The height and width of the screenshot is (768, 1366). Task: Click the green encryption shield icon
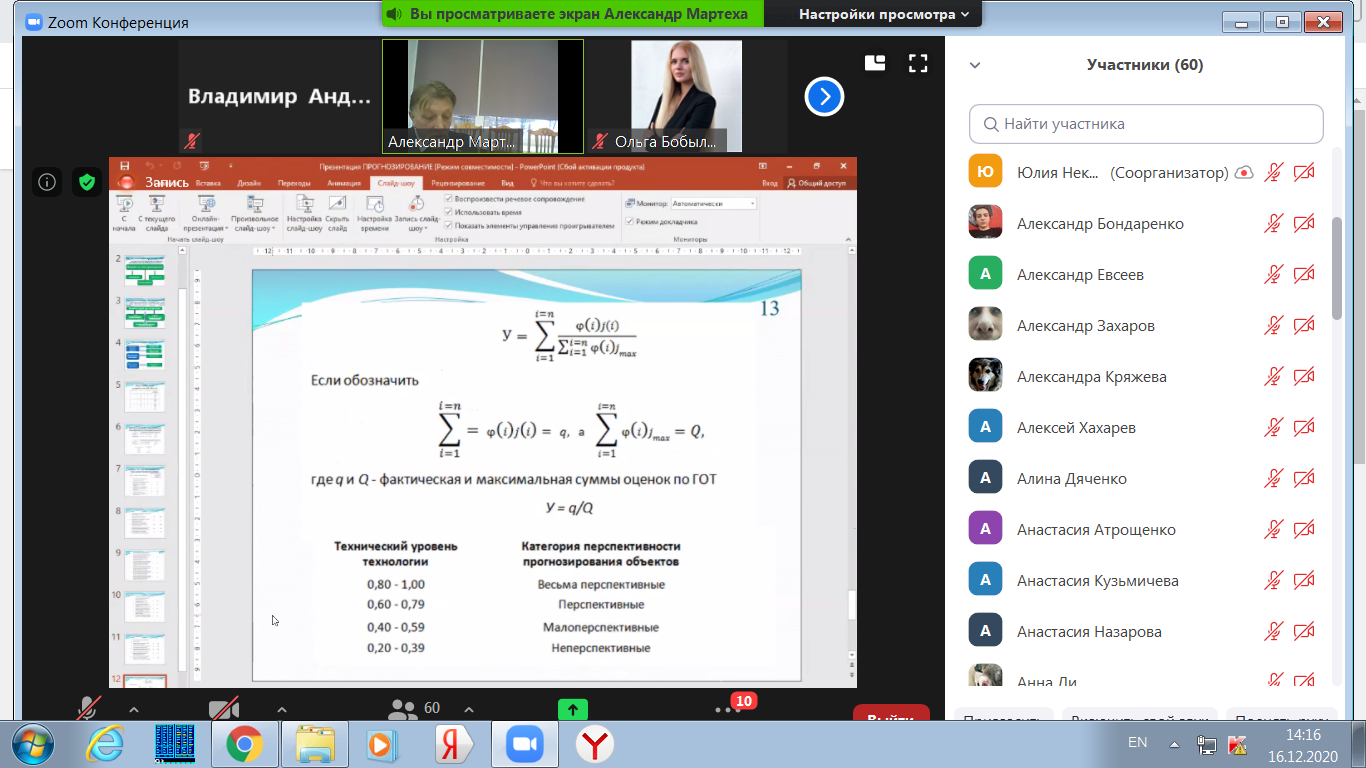point(87,182)
